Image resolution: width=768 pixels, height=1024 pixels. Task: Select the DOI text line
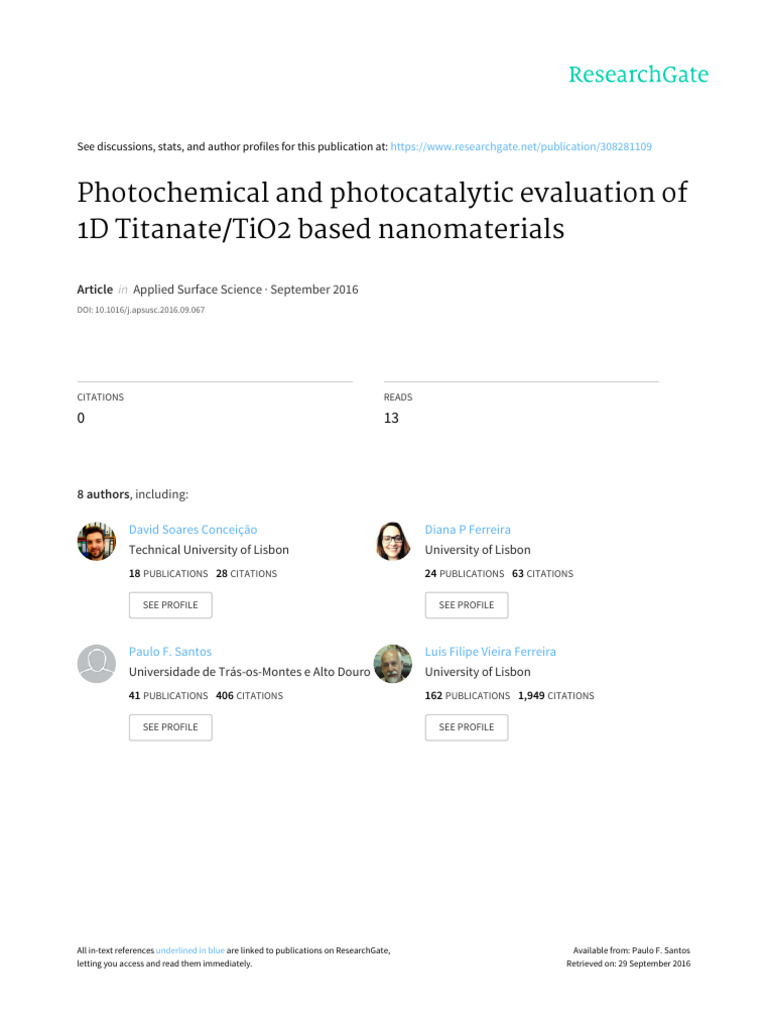[x=140, y=310]
